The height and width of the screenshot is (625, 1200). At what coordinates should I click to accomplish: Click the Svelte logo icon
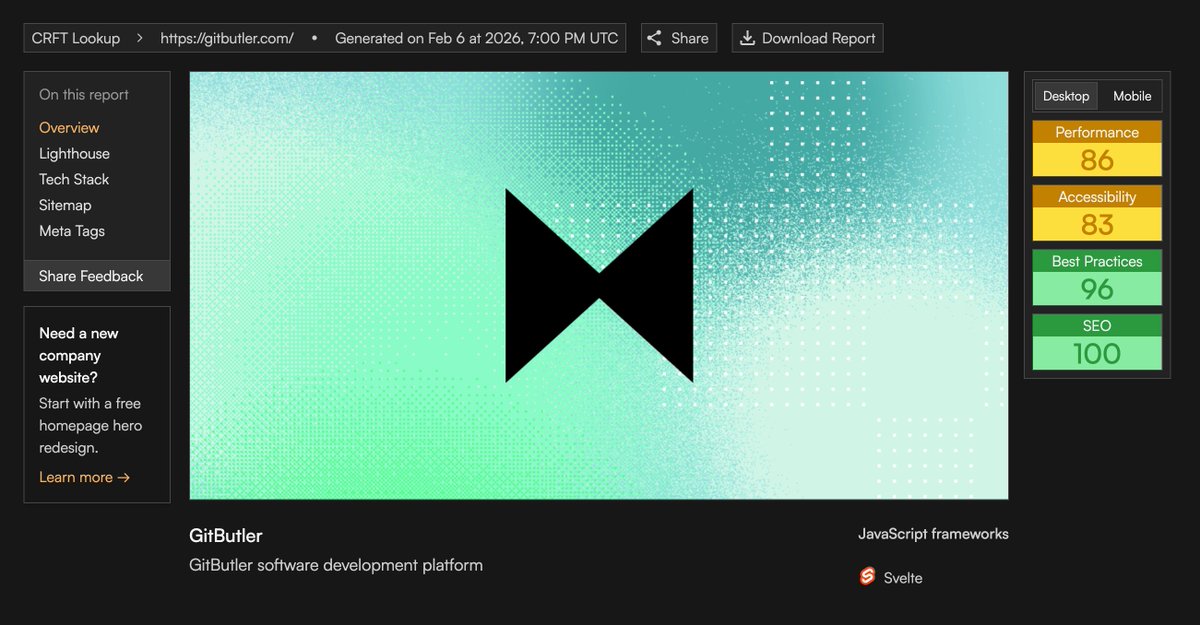click(867, 577)
